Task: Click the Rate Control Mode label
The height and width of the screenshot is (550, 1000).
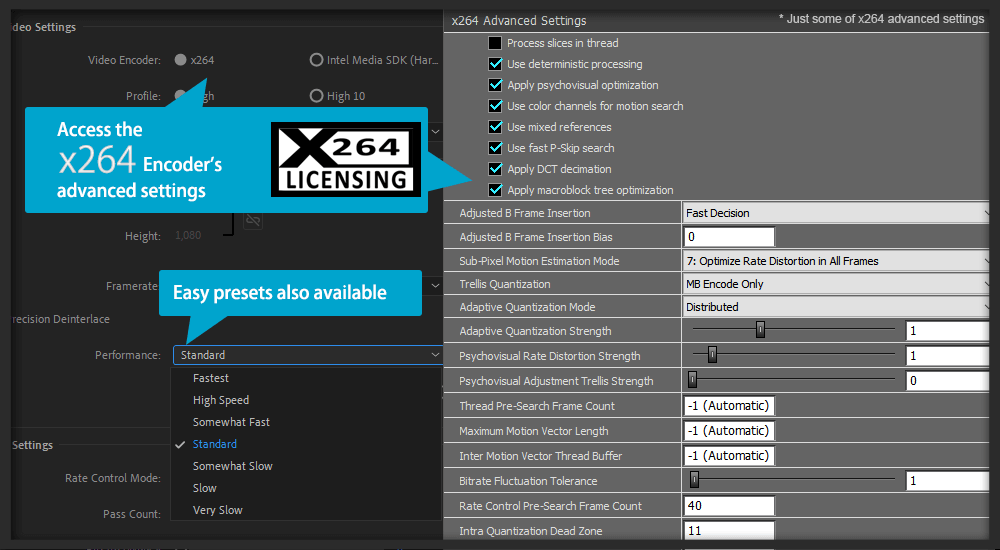Action: point(113,478)
